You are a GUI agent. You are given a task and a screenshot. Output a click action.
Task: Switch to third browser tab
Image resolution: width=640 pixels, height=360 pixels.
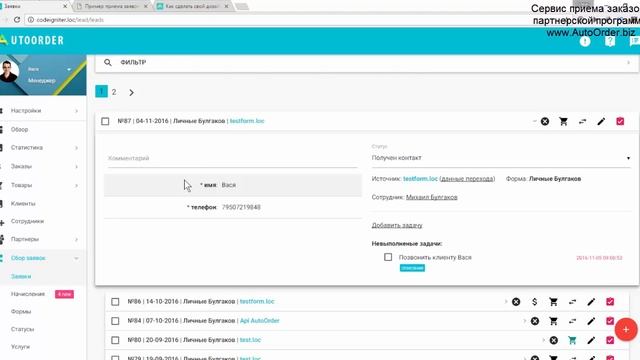point(192,6)
